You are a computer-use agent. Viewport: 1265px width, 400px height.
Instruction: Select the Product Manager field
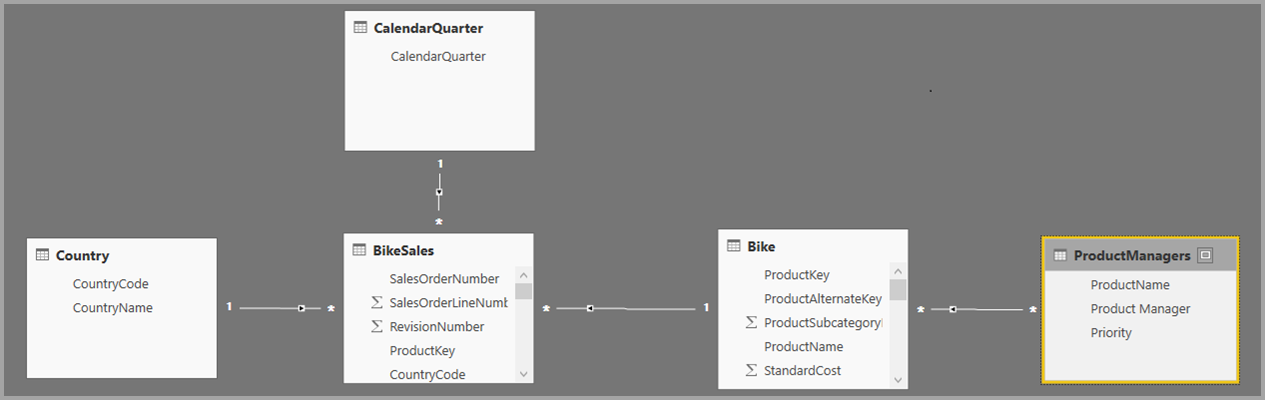[1140, 309]
